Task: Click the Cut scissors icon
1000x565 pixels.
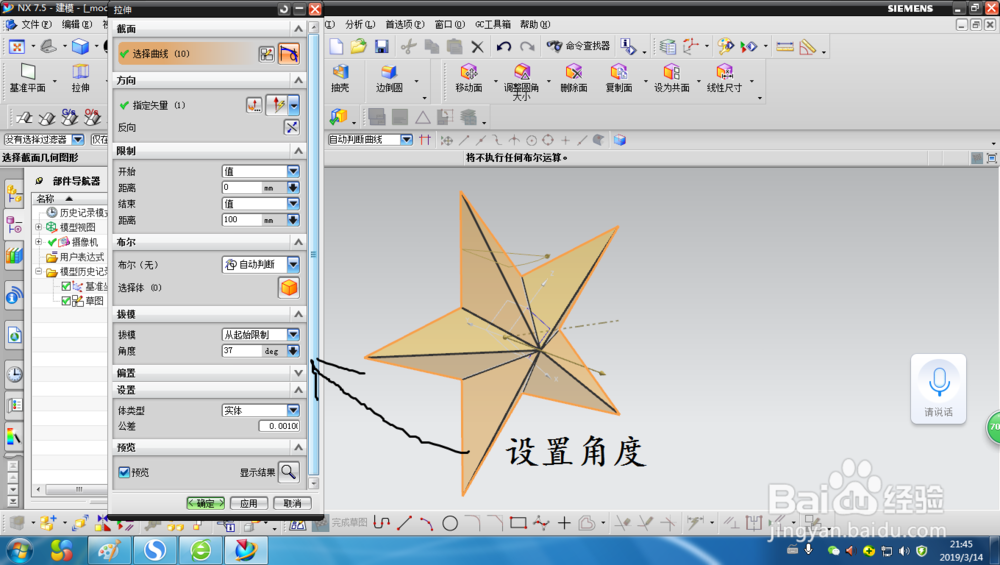Action: (x=408, y=46)
